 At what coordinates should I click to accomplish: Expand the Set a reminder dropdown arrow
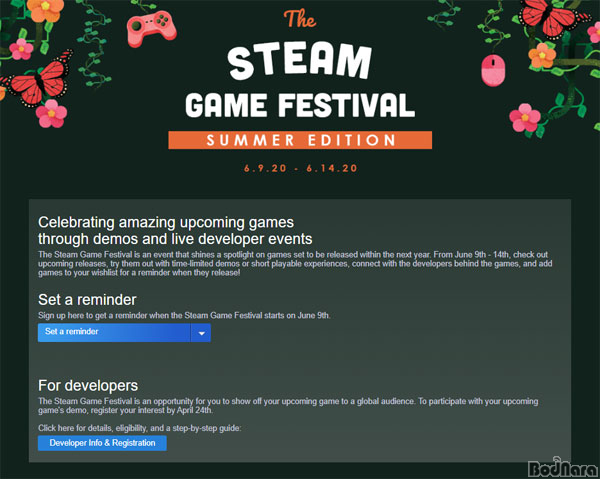tap(201, 333)
